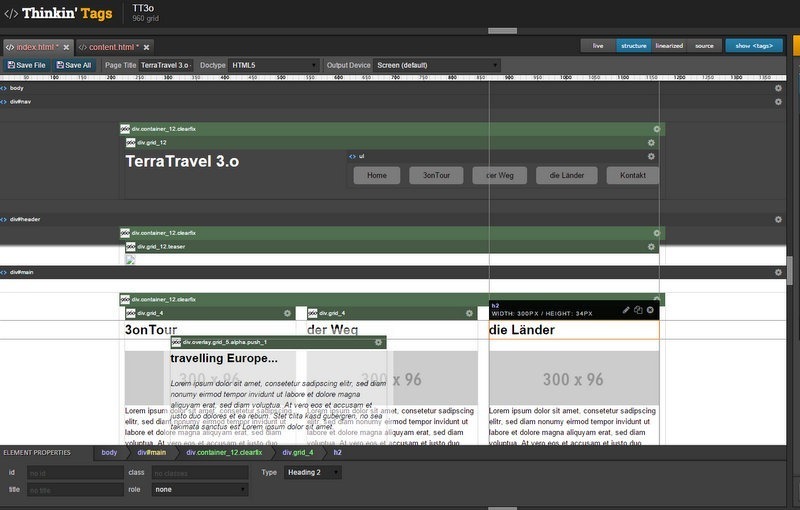Click the Save File button
The image size is (800, 510).
[x=27, y=65]
